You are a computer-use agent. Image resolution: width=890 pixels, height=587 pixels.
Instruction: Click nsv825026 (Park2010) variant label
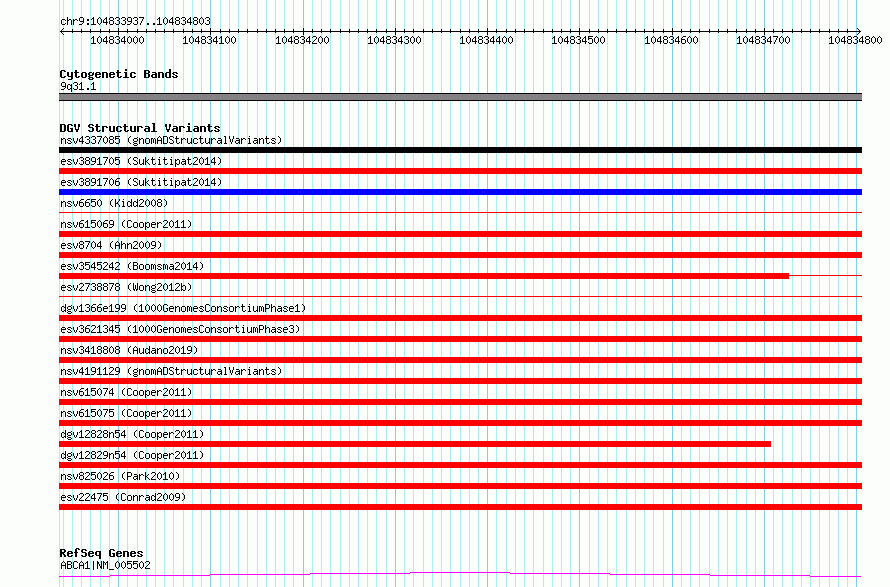pos(120,476)
